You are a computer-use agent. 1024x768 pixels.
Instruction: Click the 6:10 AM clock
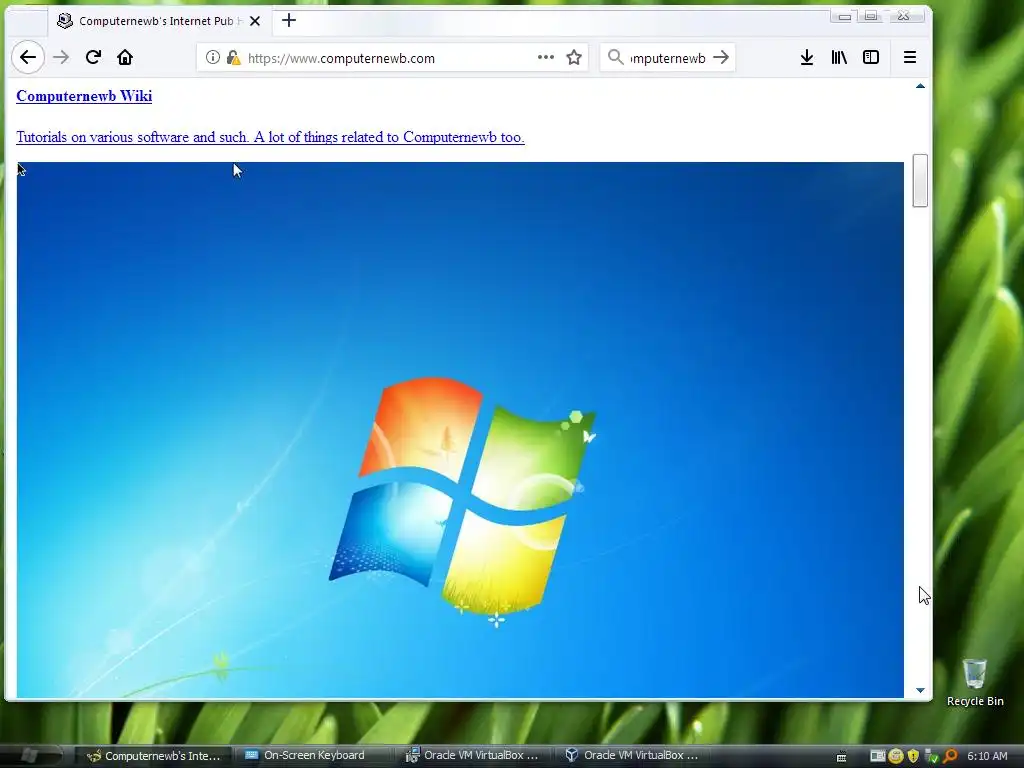coord(987,756)
